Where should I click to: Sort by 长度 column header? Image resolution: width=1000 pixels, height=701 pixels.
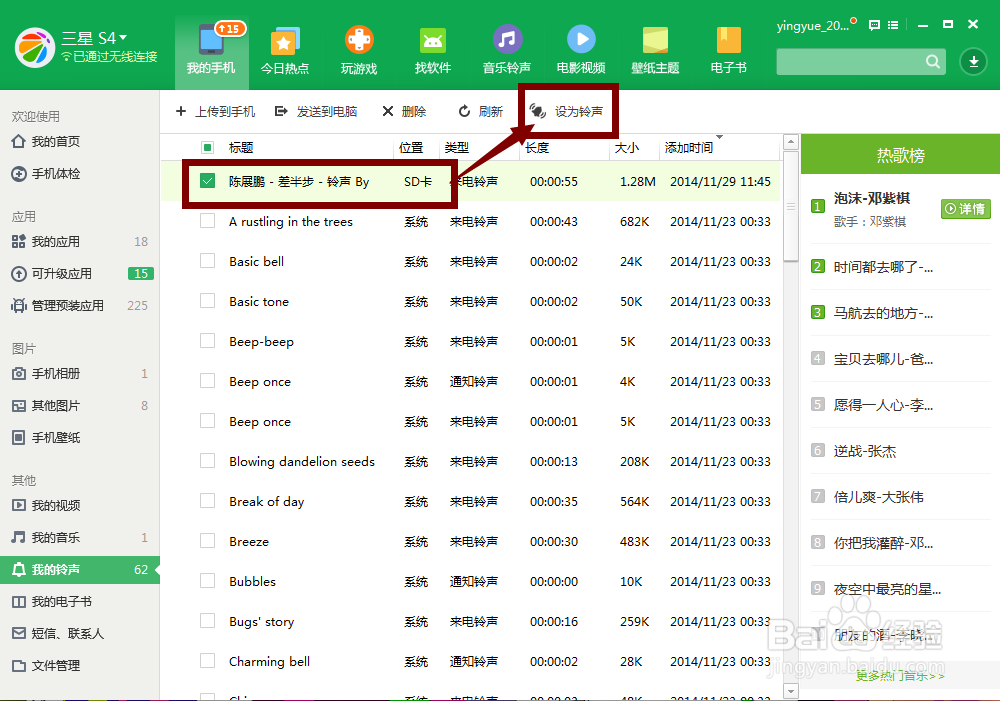(x=537, y=148)
